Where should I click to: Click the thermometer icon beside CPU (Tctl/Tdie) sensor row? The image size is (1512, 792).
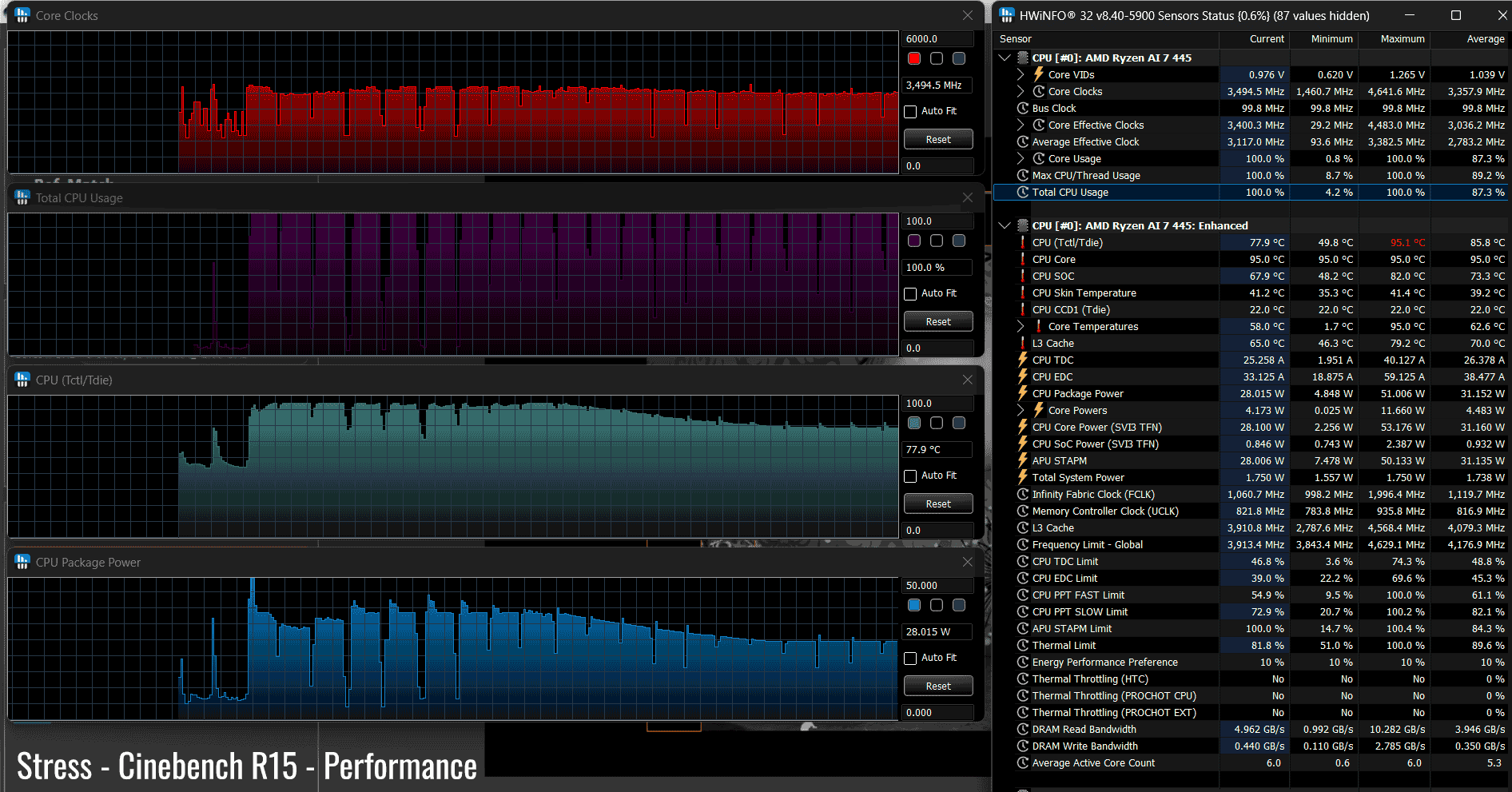click(1023, 242)
